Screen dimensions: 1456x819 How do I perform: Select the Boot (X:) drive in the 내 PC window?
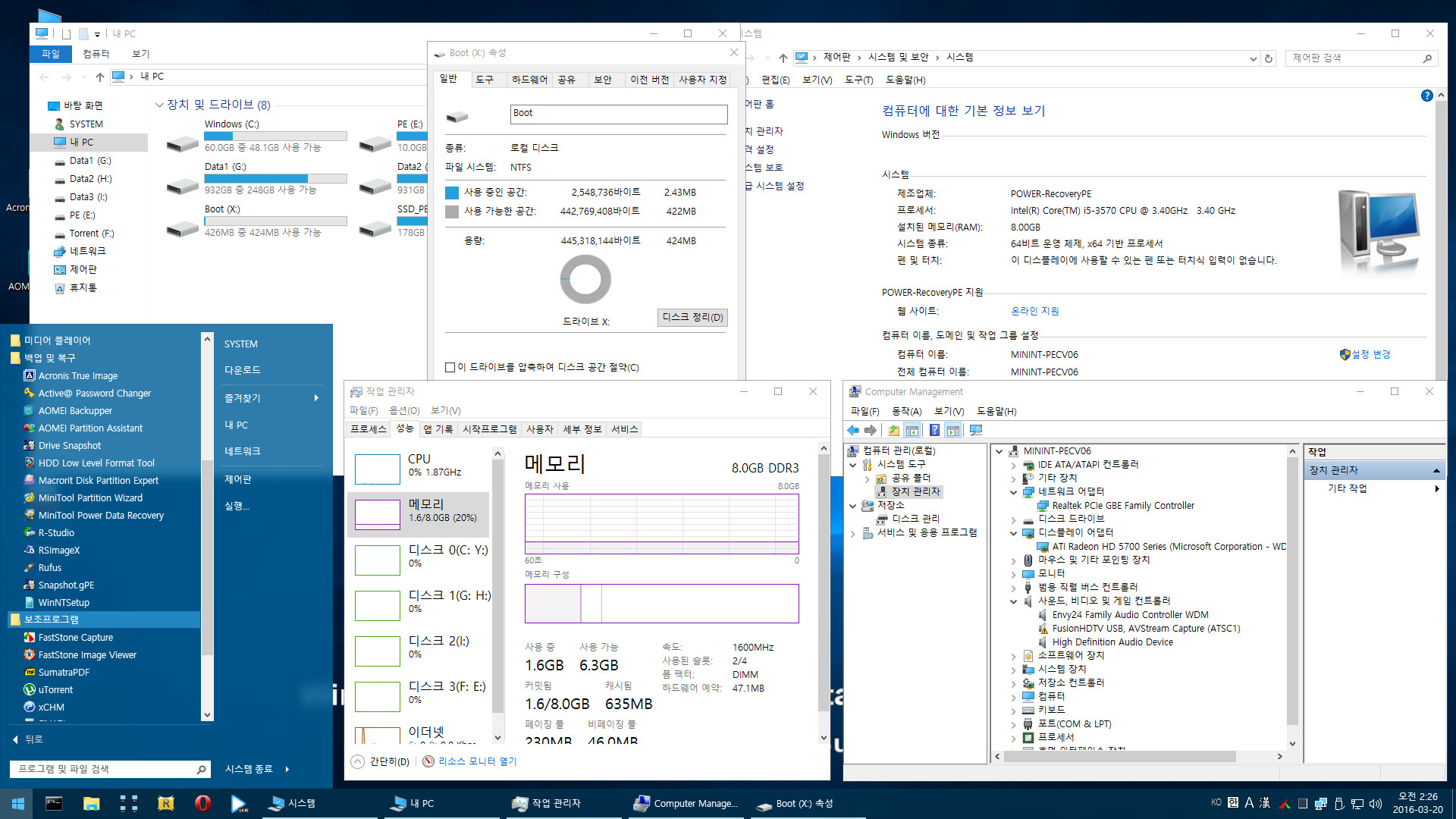[x=256, y=221]
